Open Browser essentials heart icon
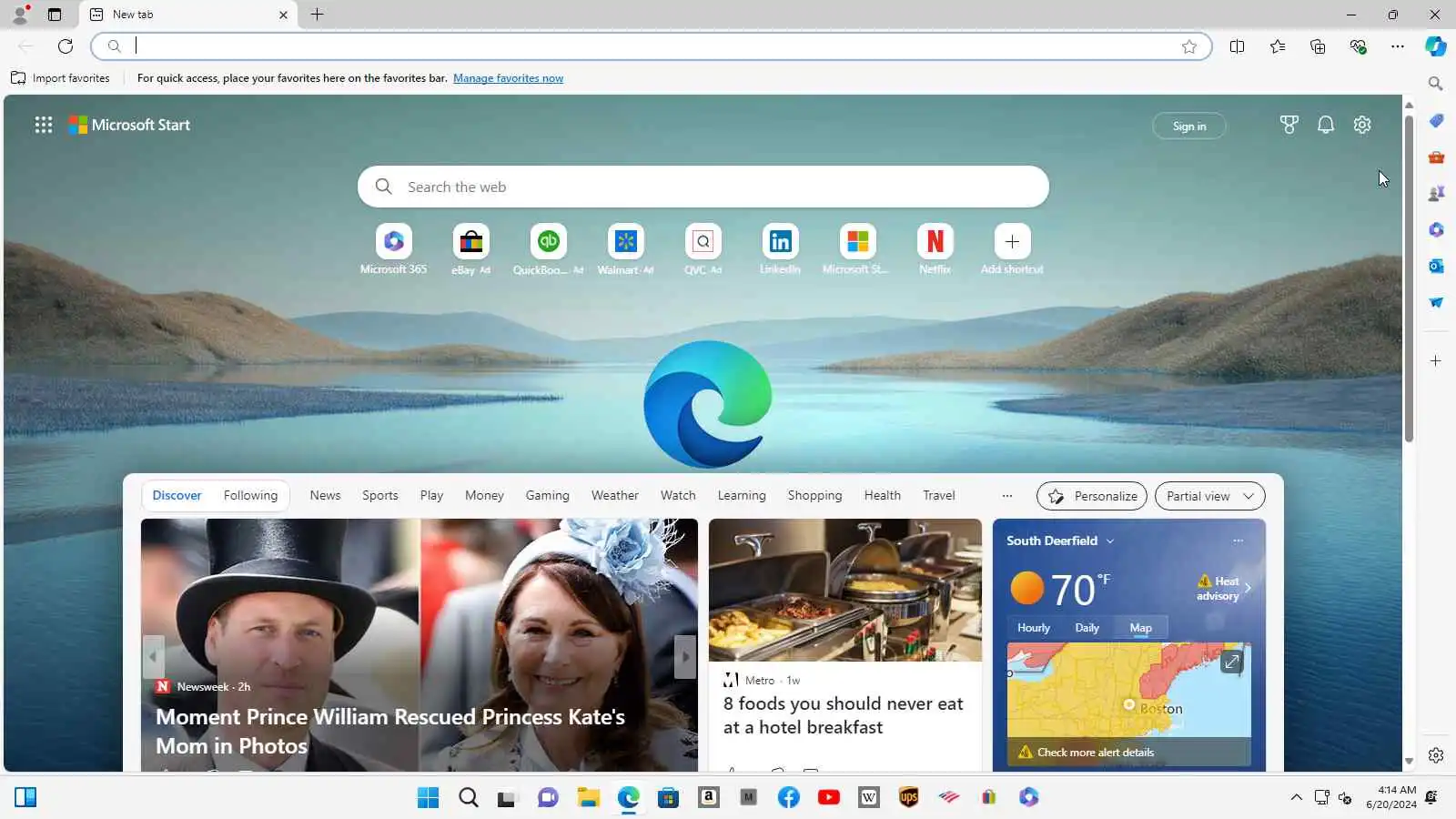The image size is (1456, 819). [1358, 46]
